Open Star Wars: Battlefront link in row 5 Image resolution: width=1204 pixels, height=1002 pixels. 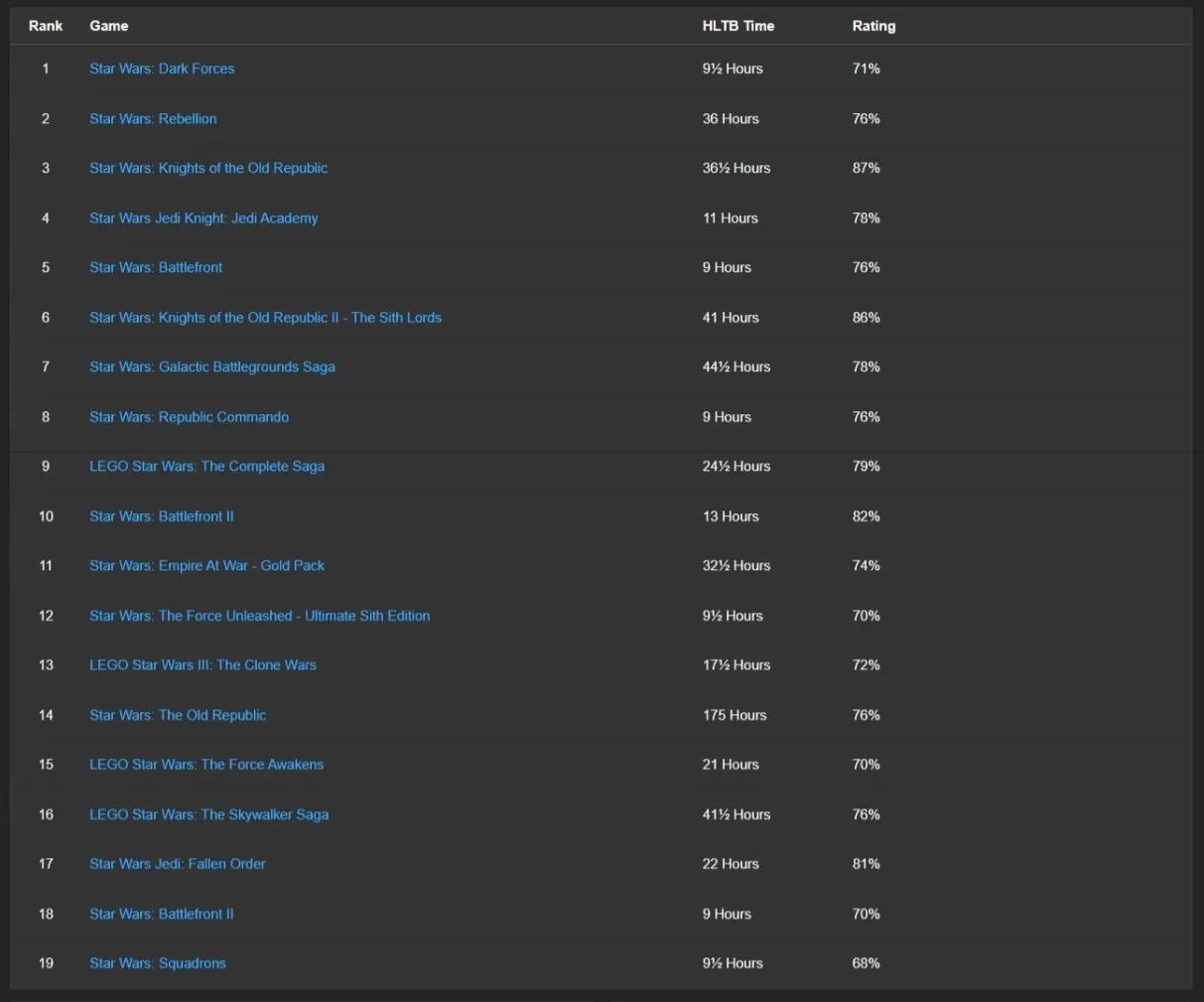156,267
